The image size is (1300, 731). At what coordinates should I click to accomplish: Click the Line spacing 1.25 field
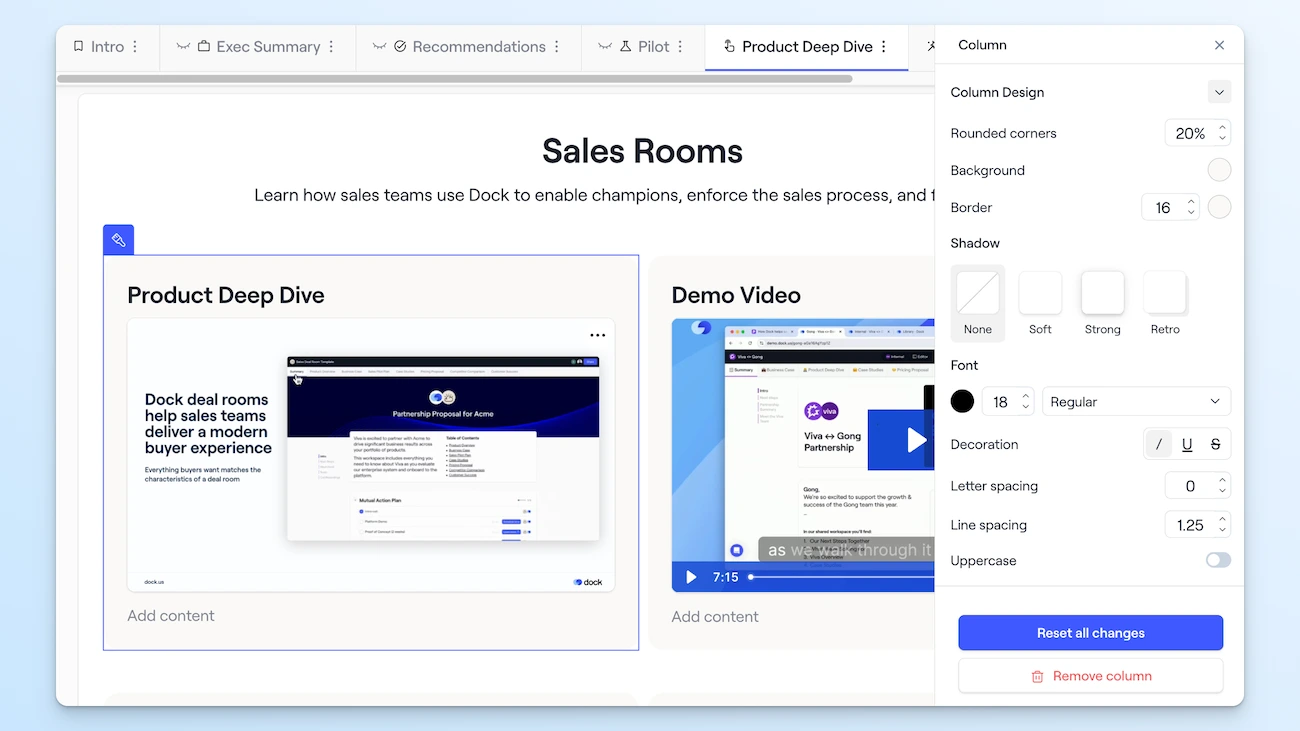[x=1197, y=525]
